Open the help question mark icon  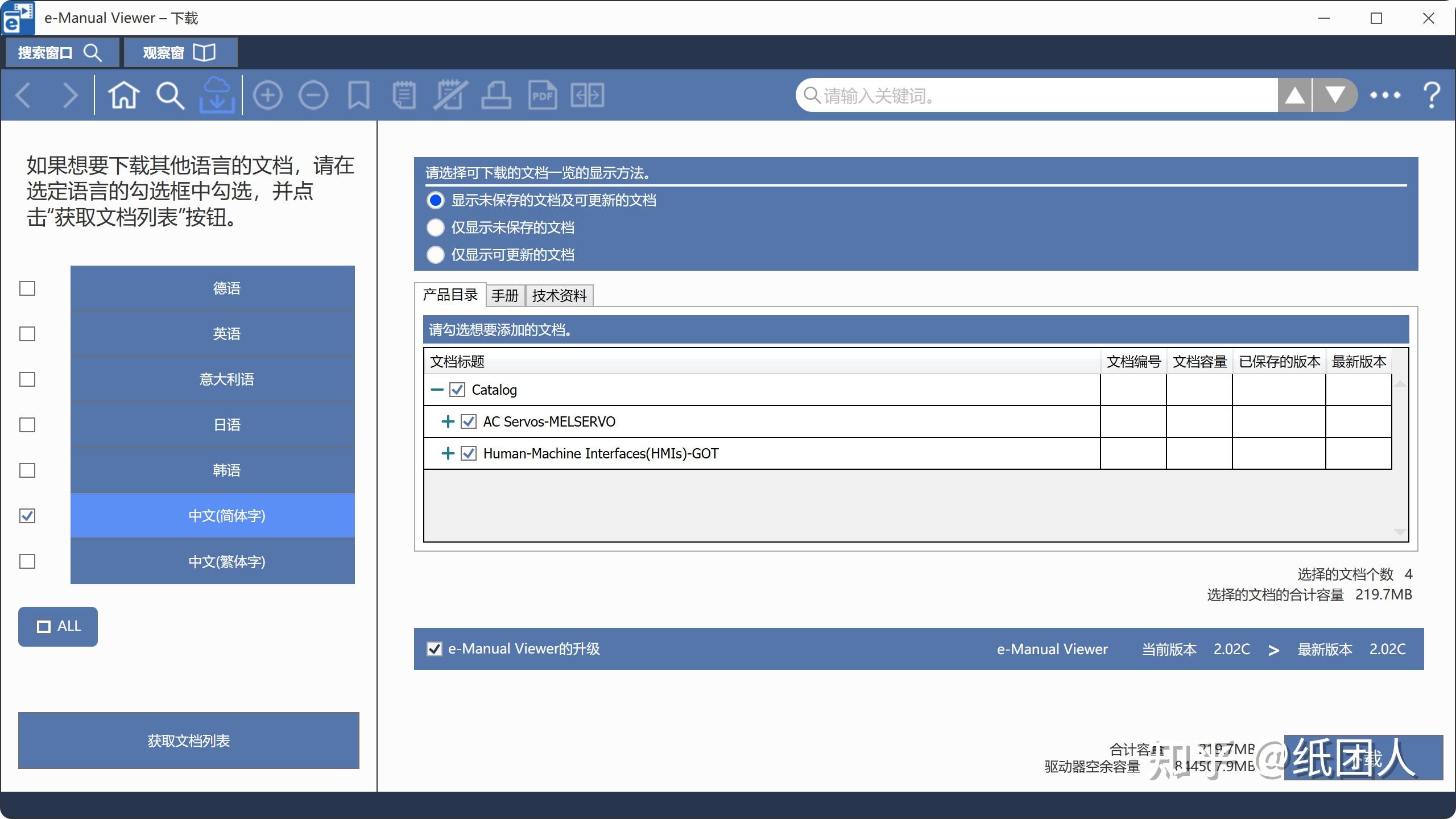click(1431, 94)
